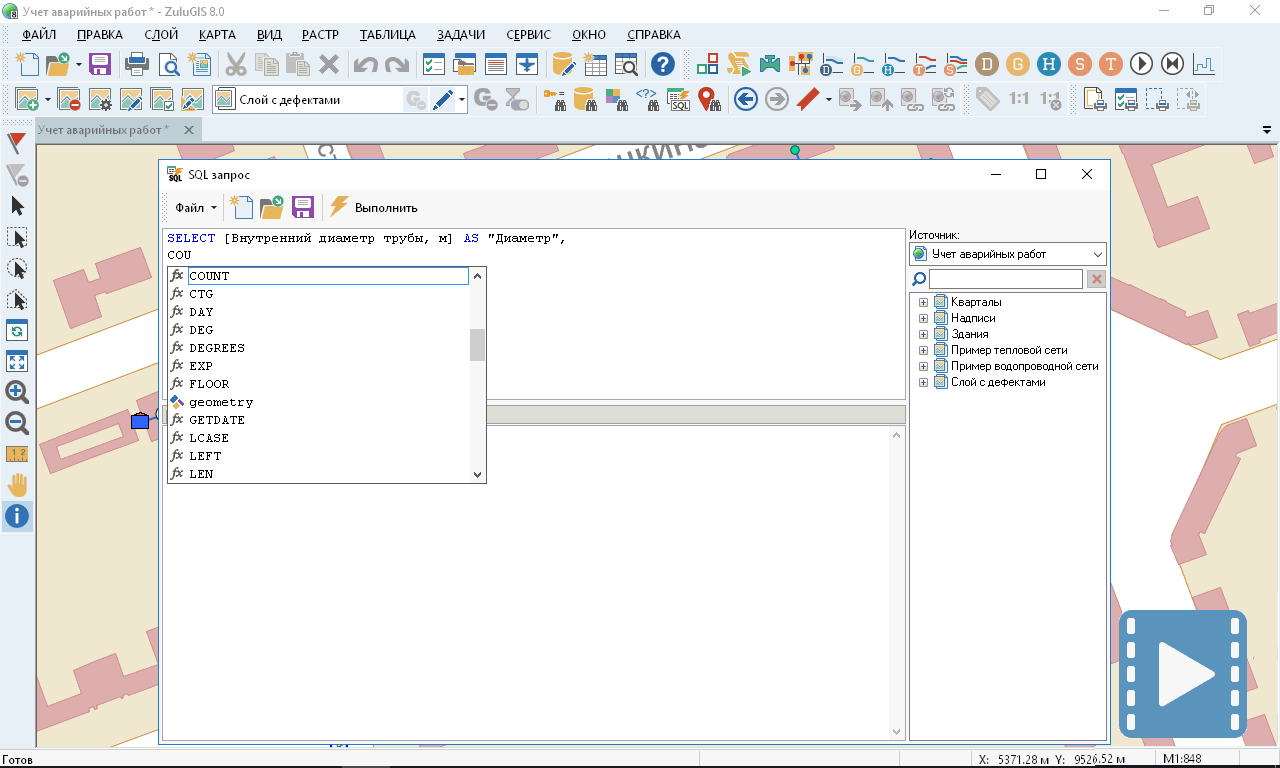Select the pan hand tool
Viewport: 1280px width, 768px height.
(x=17, y=485)
